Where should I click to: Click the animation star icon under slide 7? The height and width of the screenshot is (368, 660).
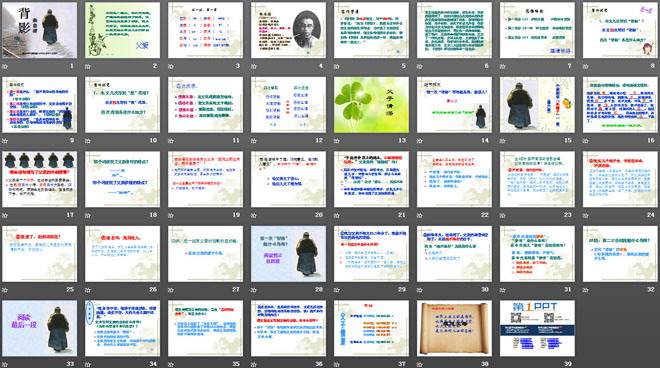tap(503, 66)
